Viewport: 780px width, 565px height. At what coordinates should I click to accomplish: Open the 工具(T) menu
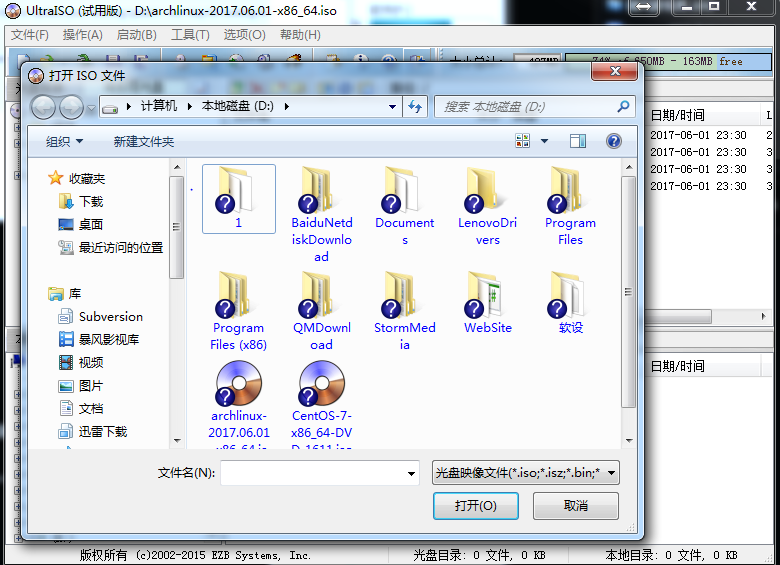(191, 35)
